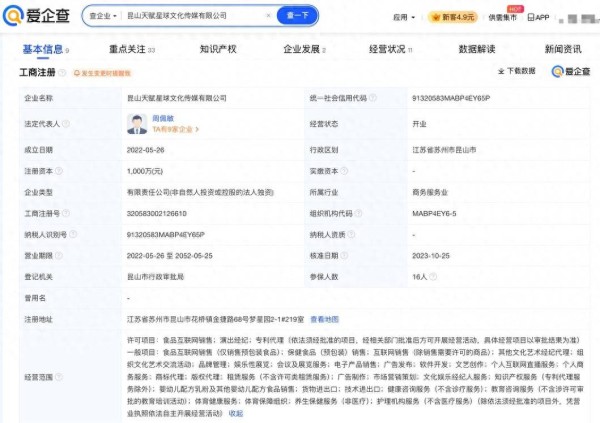Clear the search box with the X icon
The width and height of the screenshot is (600, 423).
(x=268, y=16)
